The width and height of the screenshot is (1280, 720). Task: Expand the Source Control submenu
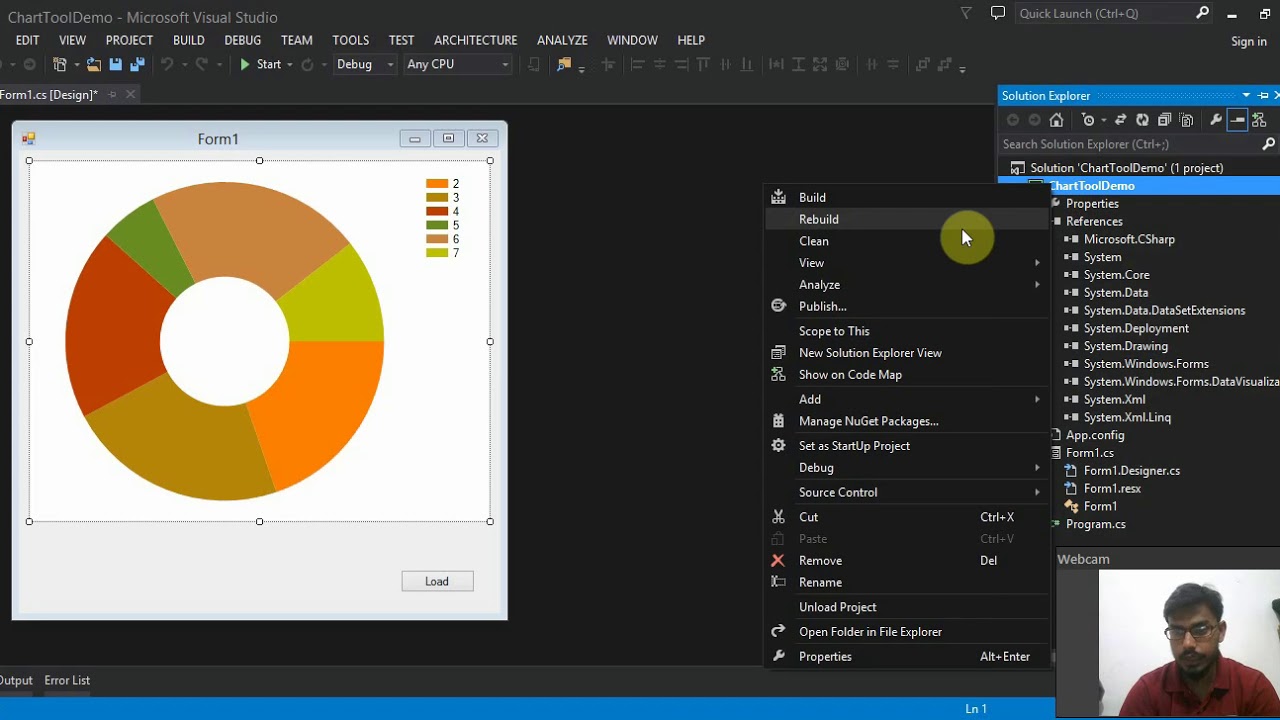pos(1037,492)
